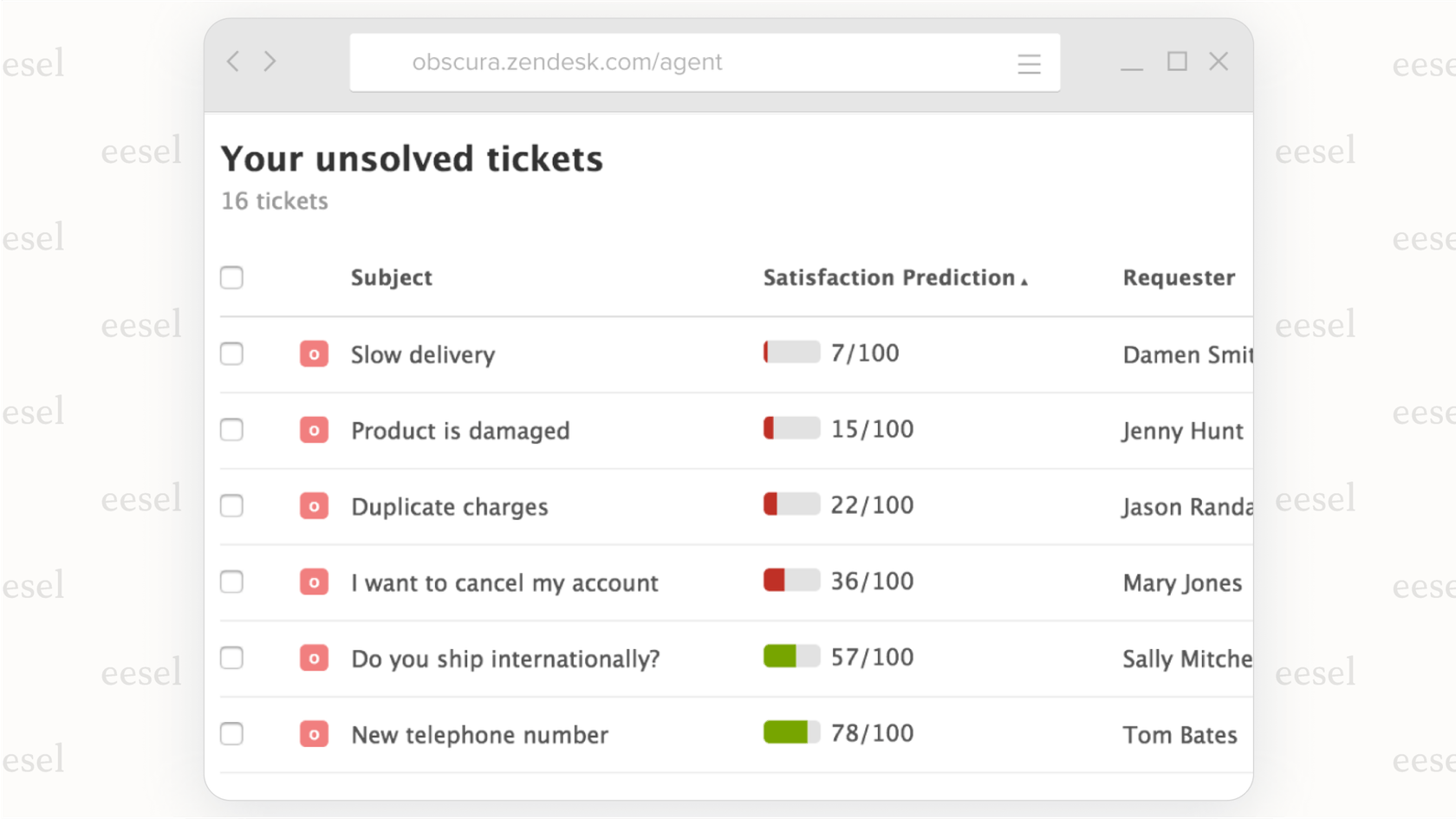
Task: View requester Mary Jones
Action: pos(1182,582)
